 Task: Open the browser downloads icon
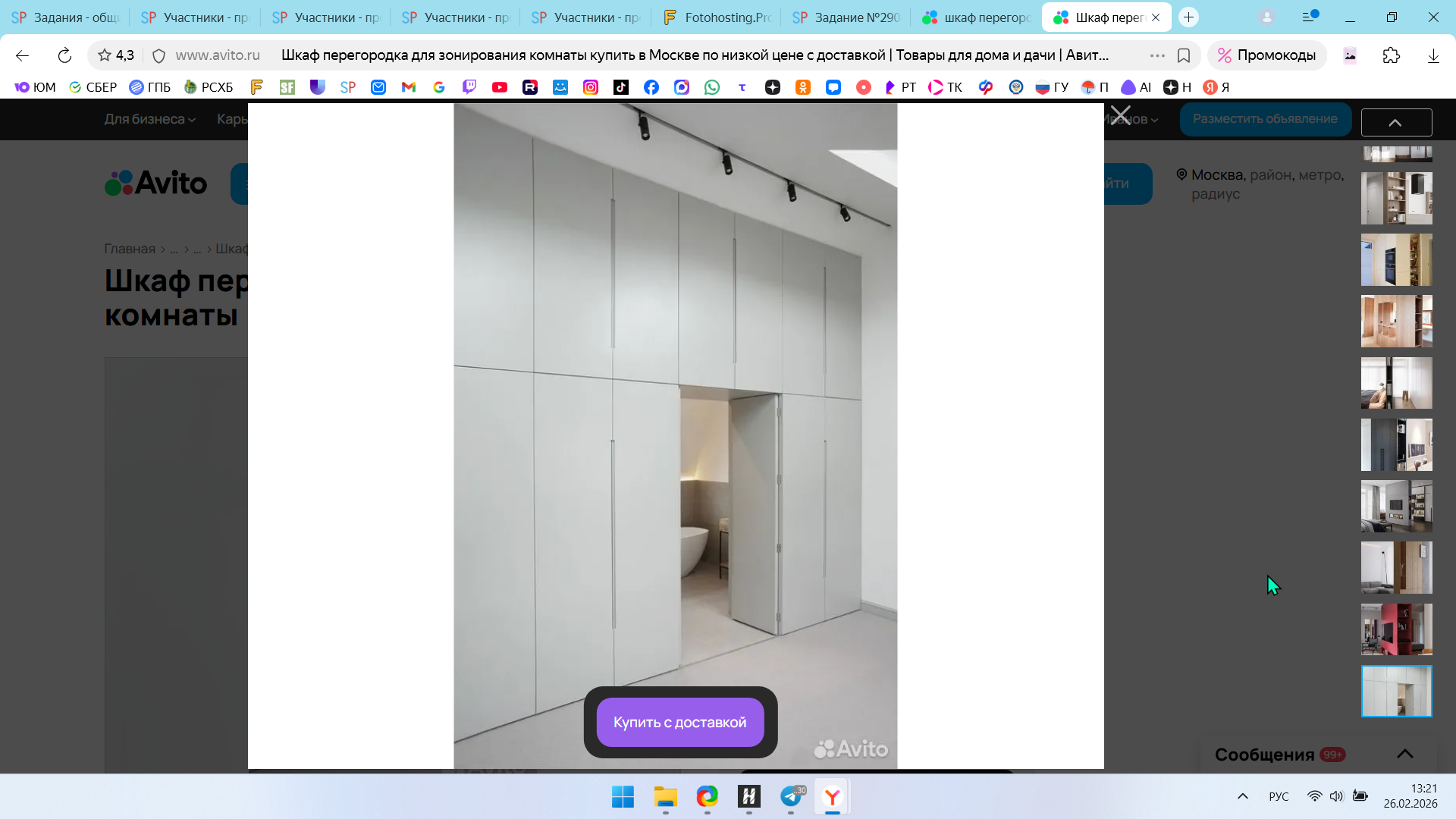tap(1432, 55)
